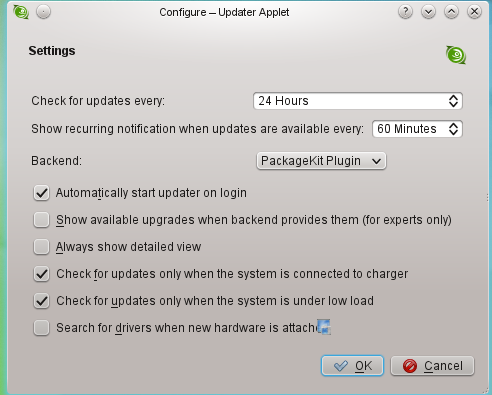Click the 'Check for updates every:' label
Screen dimensions: 492x395
pyautogui.click(x=98, y=101)
